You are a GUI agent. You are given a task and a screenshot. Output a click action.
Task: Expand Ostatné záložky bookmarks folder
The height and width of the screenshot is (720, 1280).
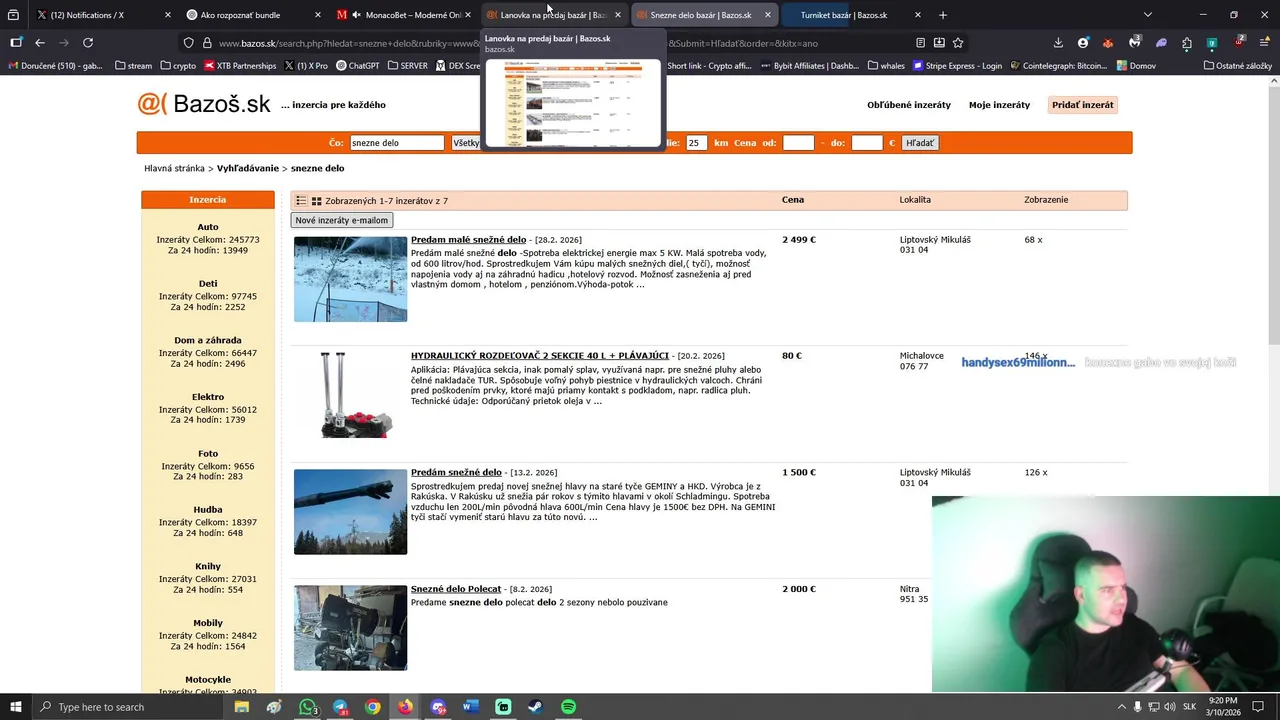pos(1238,66)
